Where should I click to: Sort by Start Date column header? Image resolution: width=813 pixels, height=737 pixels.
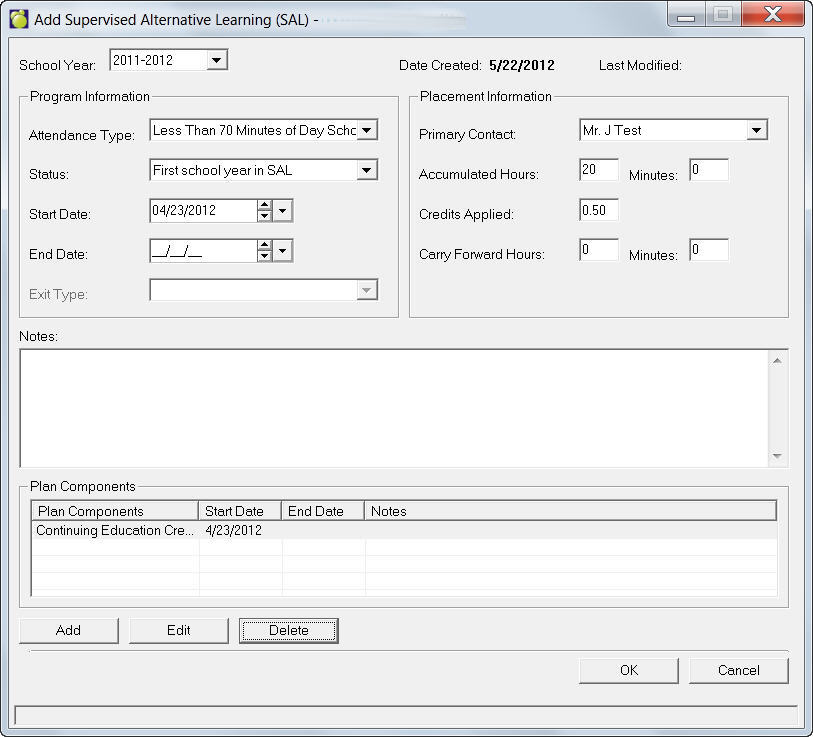[240, 511]
